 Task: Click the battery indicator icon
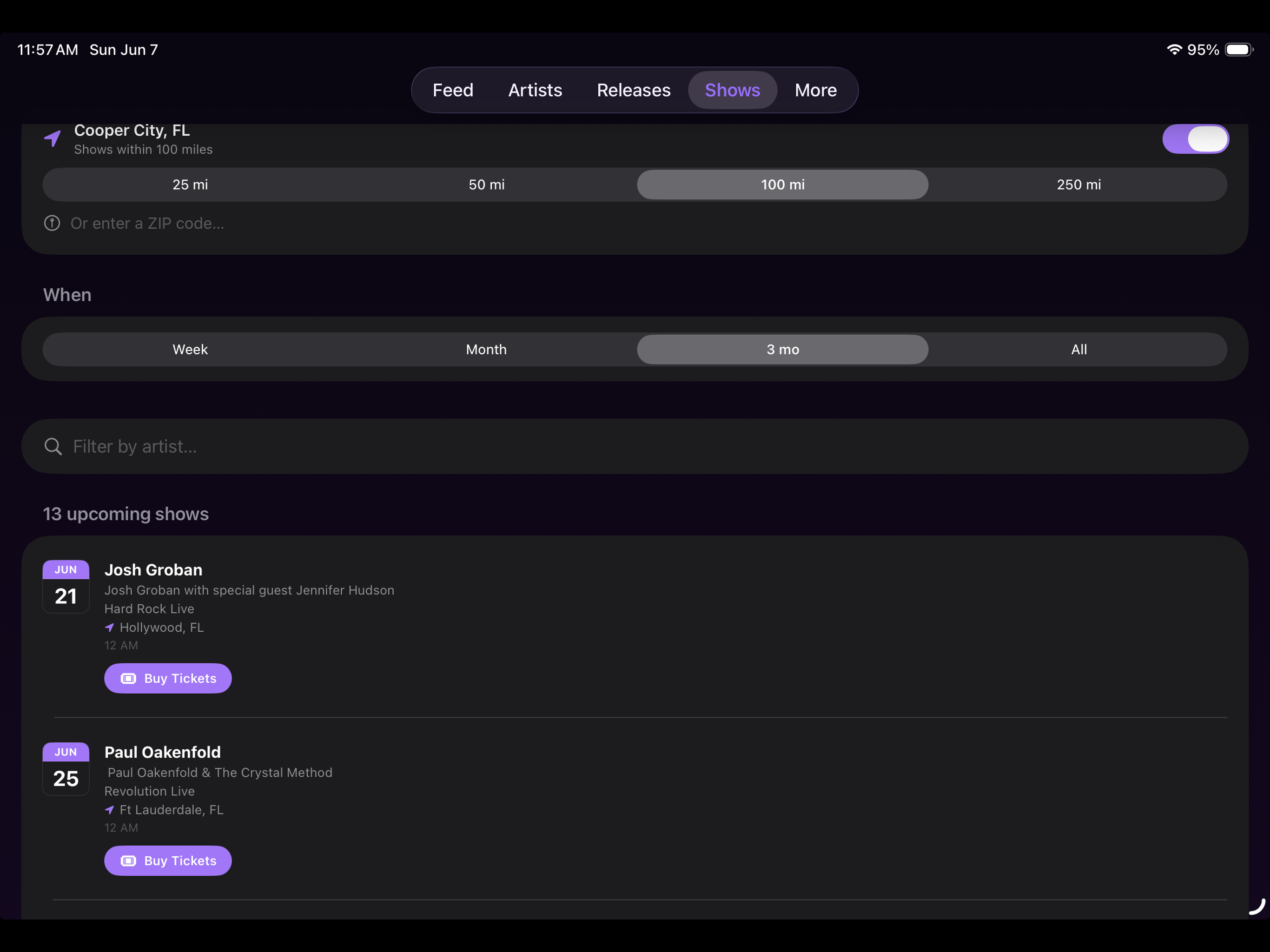pyautogui.click(x=1239, y=49)
